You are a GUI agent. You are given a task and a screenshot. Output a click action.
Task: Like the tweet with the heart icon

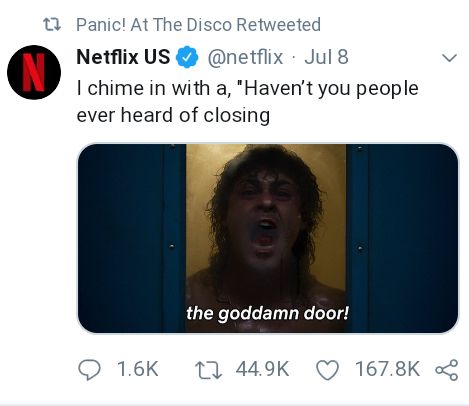coord(327,369)
